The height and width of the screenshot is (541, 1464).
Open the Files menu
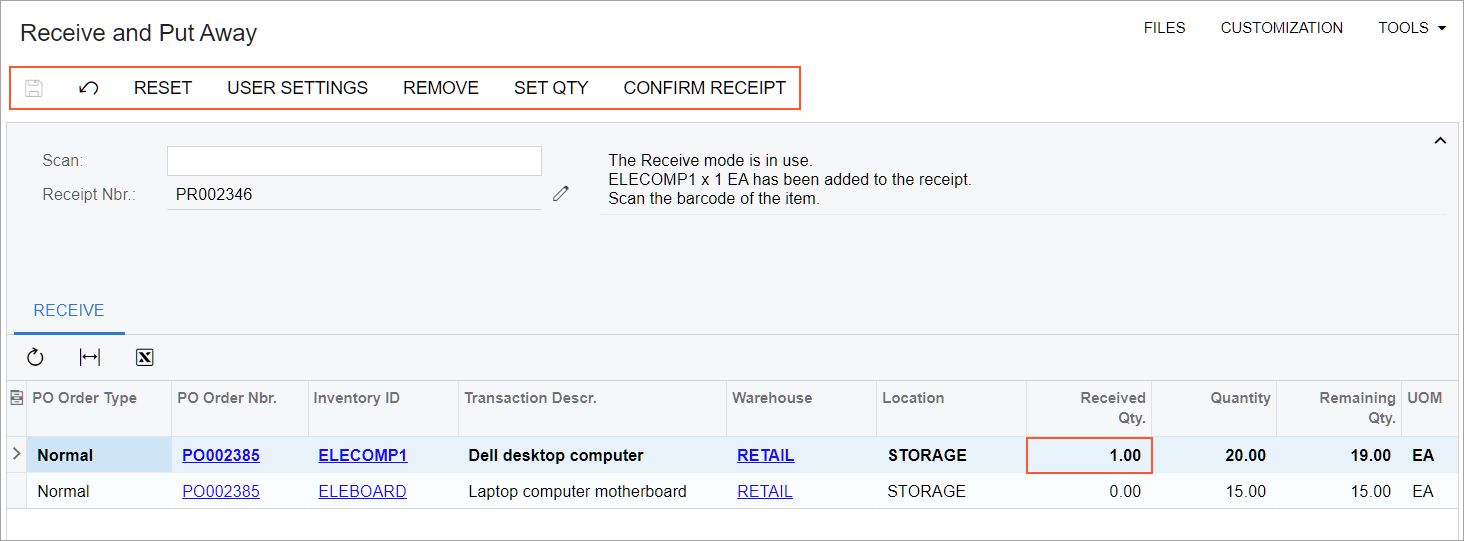1164,28
